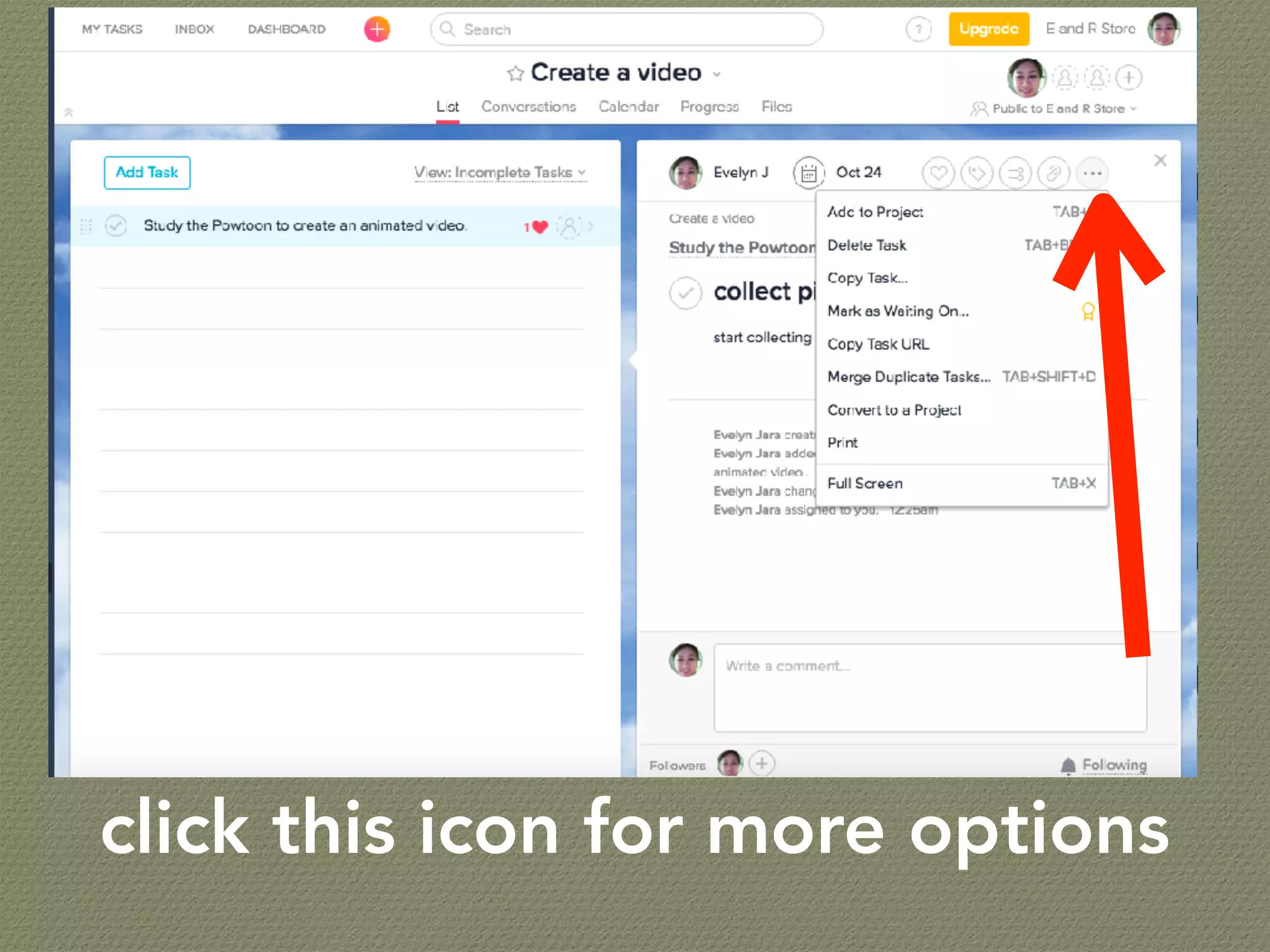The image size is (1270, 952).
Task: Click the assignee icon on Powtoon task row
Action: (569, 226)
